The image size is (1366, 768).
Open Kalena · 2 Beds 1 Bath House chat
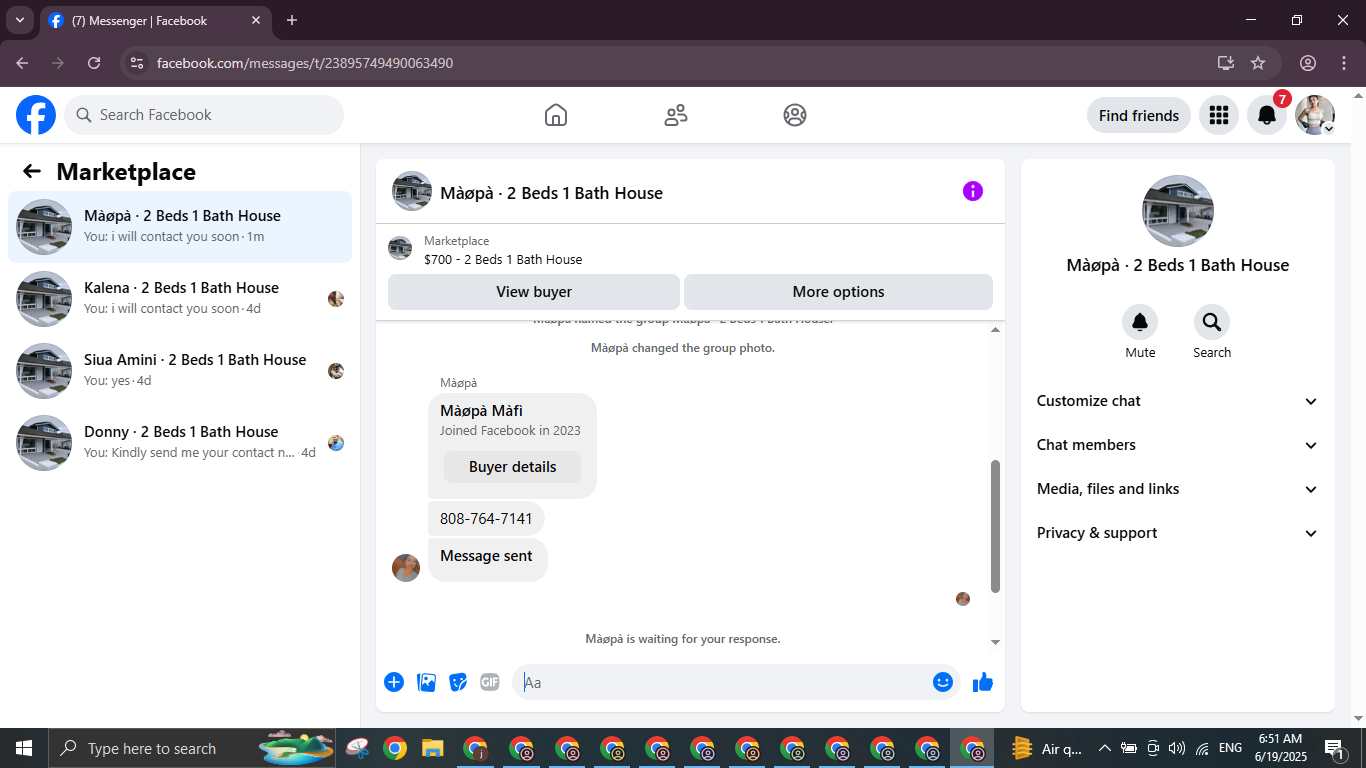coord(180,299)
